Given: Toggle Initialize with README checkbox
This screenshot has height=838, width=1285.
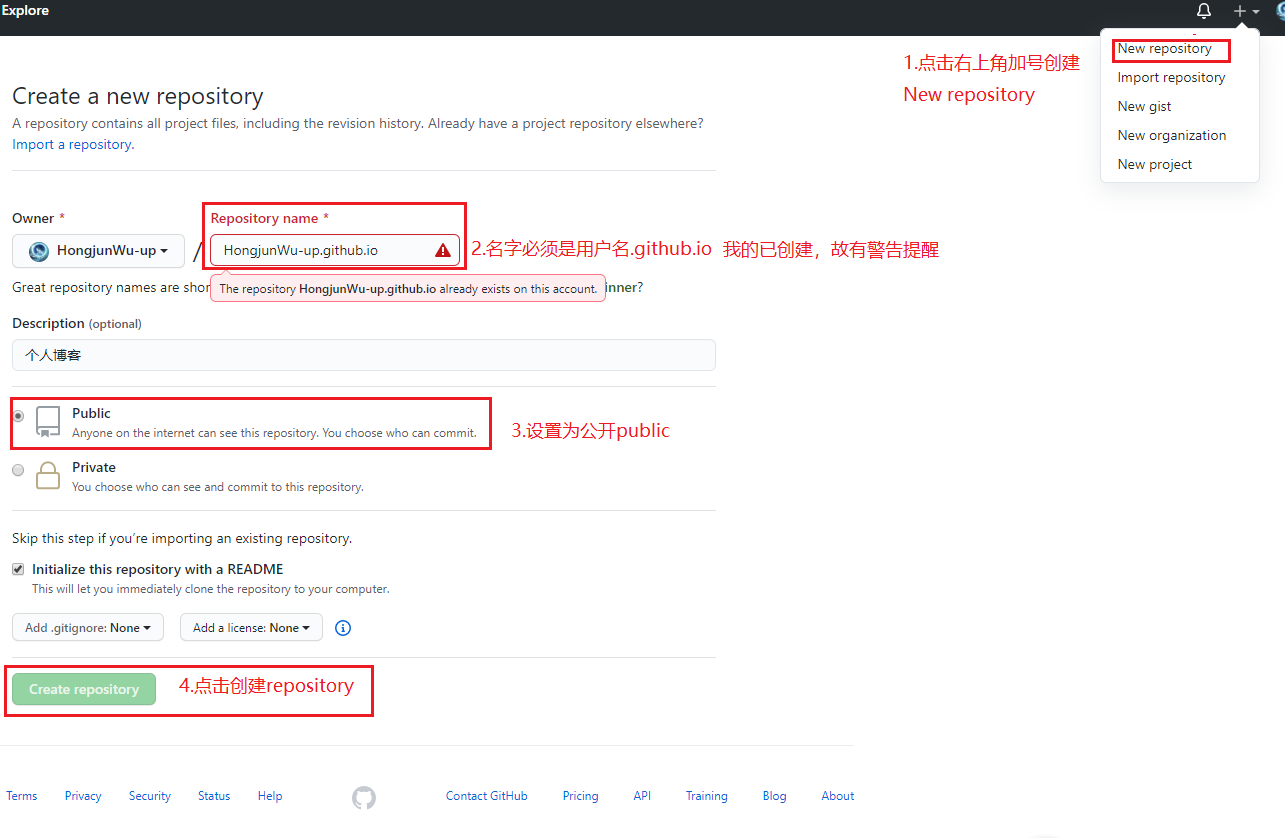Looking at the screenshot, I should click(x=18, y=569).
